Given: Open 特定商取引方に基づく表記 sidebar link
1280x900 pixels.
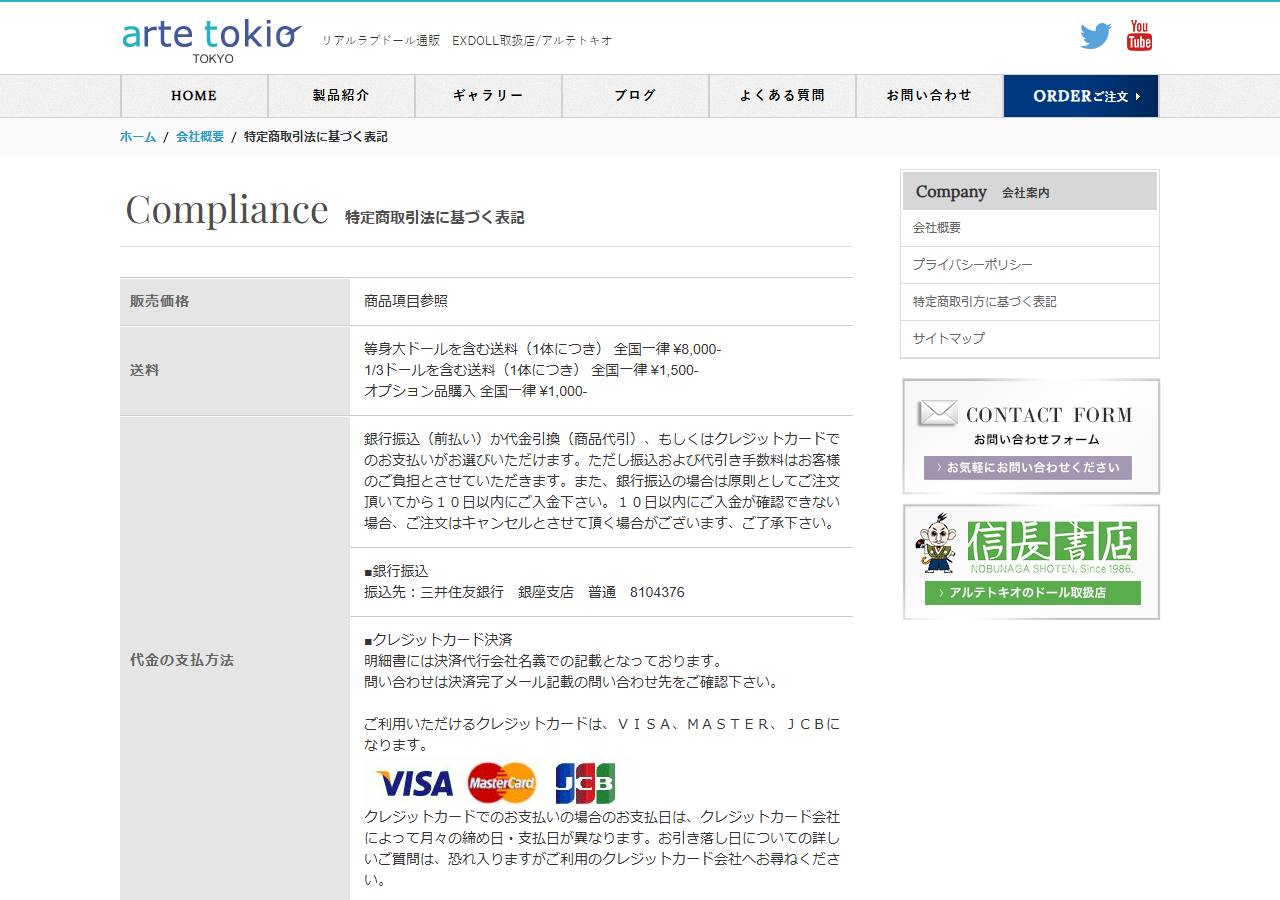Looking at the screenshot, I should [x=1030, y=302].
